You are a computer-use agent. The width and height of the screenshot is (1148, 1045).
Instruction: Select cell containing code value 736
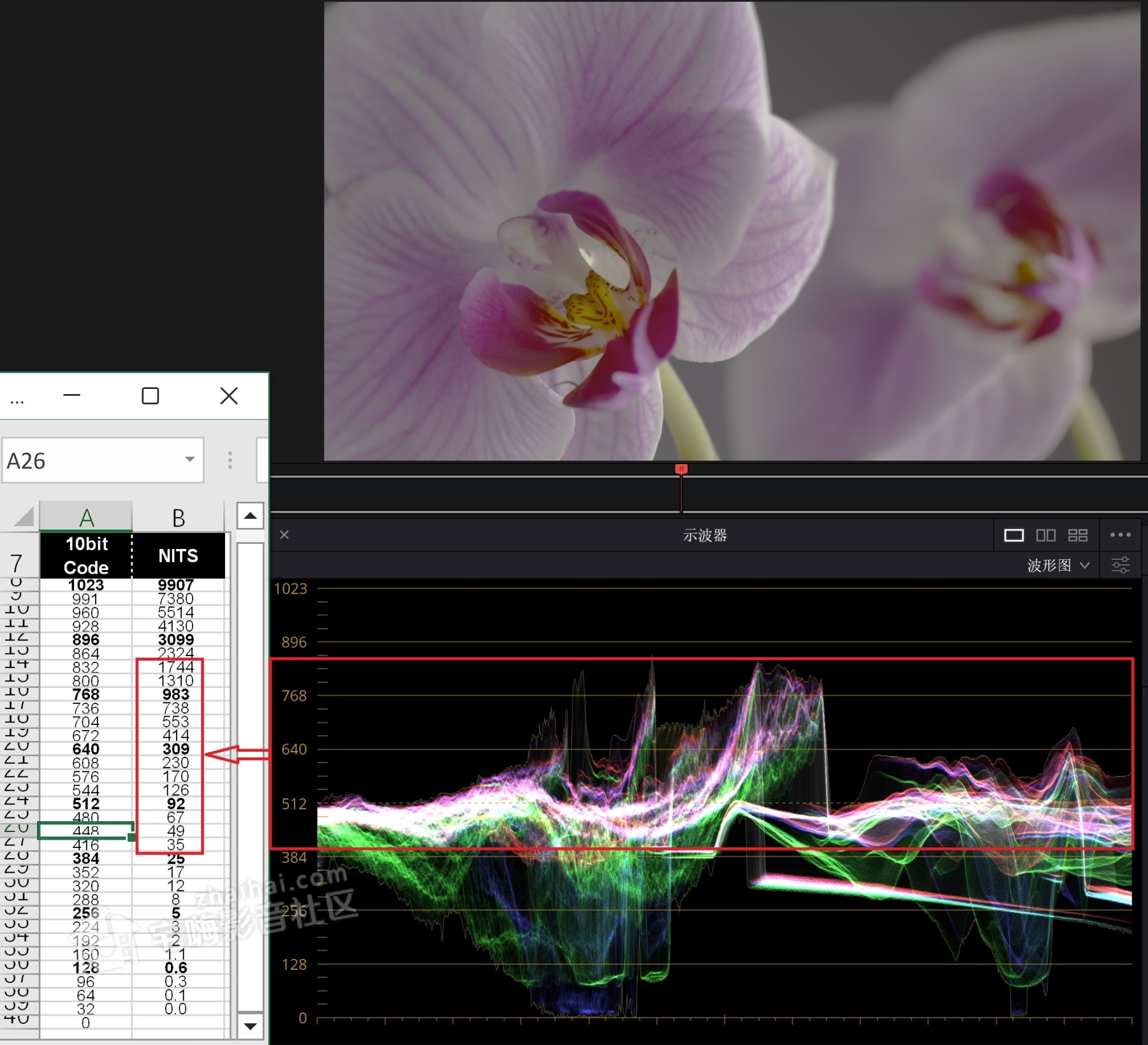pos(86,708)
